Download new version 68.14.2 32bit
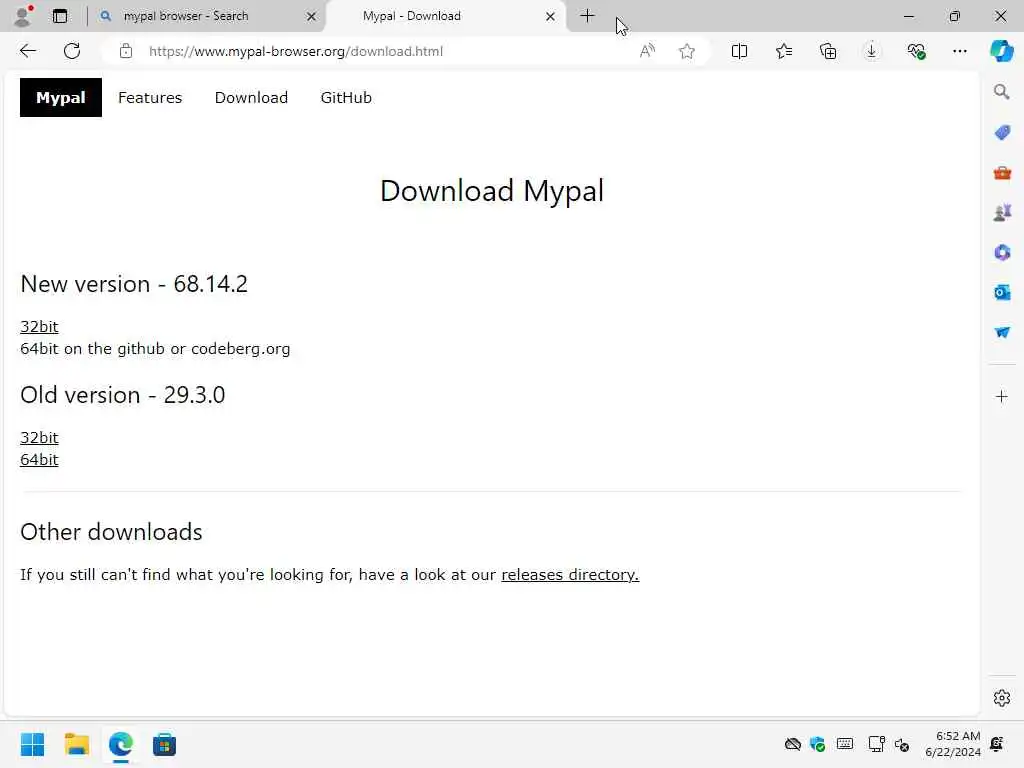The width and height of the screenshot is (1024, 768). pyautogui.click(x=39, y=327)
